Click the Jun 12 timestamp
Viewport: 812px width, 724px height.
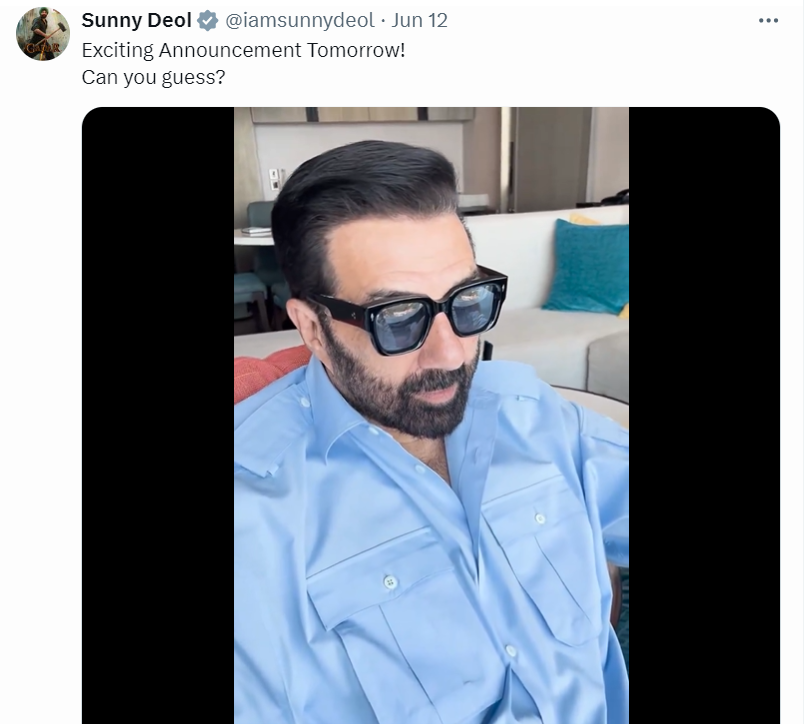click(x=420, y=21)
